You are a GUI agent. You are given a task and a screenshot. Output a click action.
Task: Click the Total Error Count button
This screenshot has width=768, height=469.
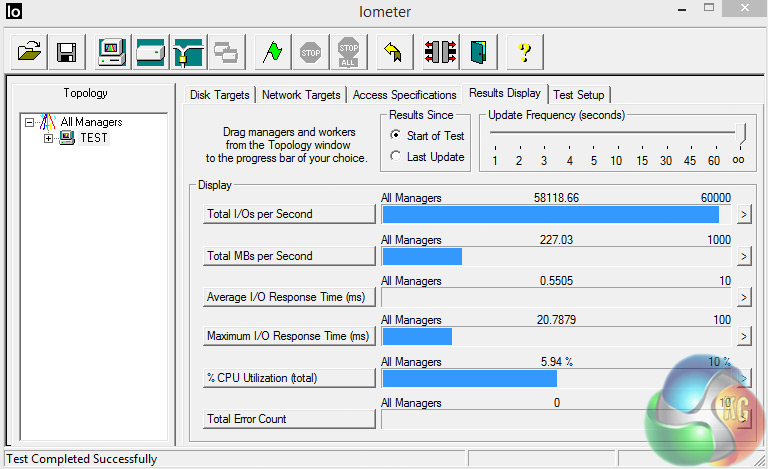click(289, 419)
